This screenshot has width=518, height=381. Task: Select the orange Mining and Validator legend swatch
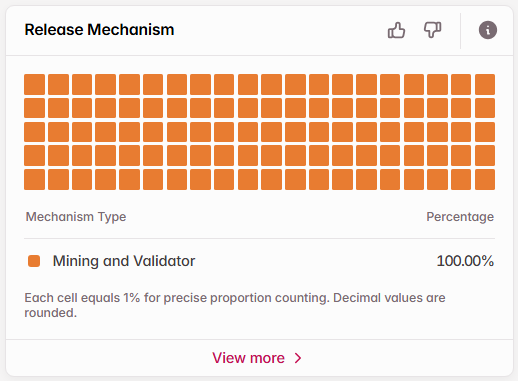[34, 261]
